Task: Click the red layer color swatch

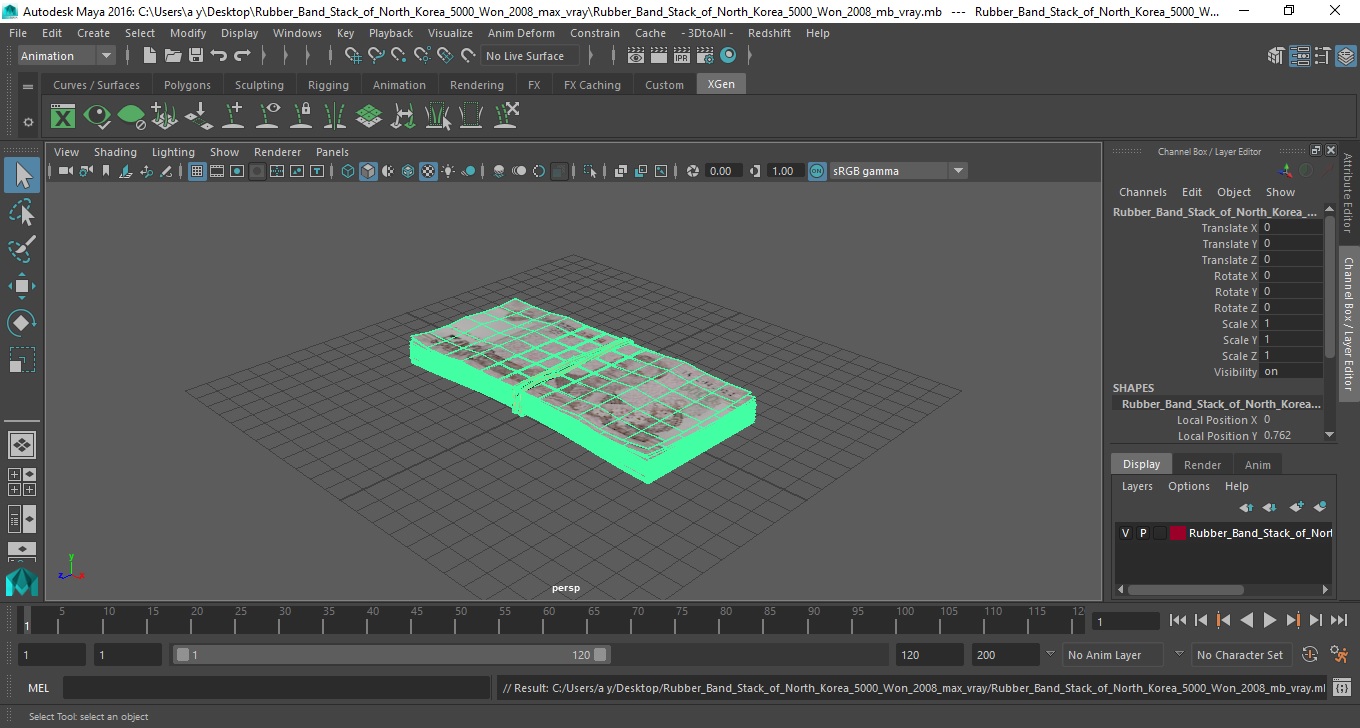Action: pos(1177,533)
